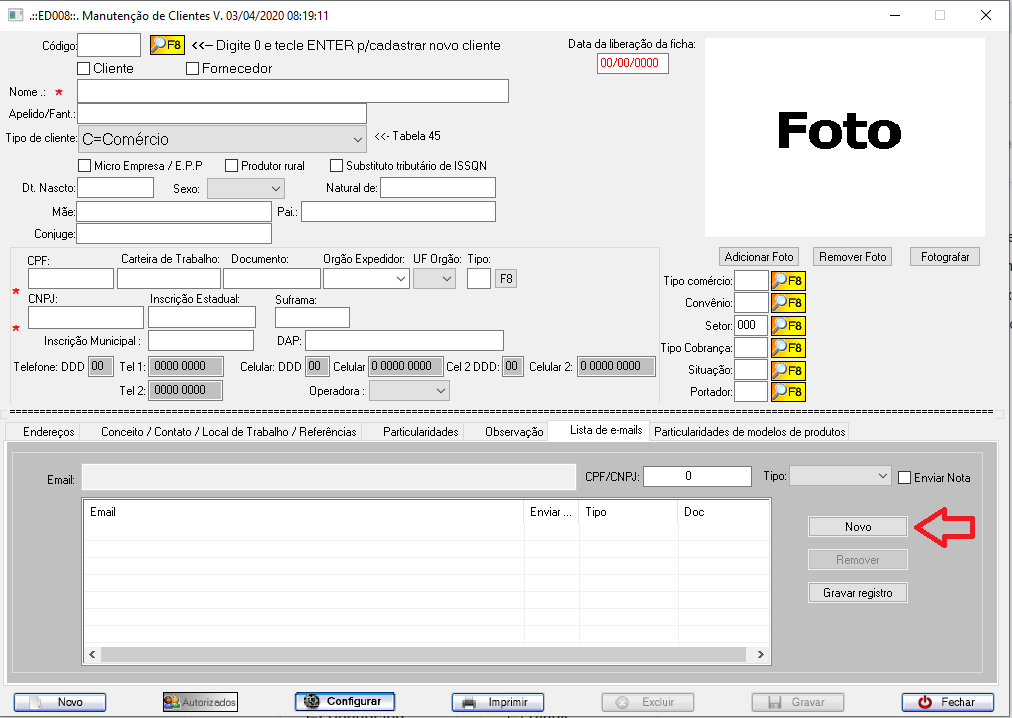Image resolution: width=1012 pixels, height=718 pixels.
Task: Click the Situação F8 search icon
Action: click(787, 370)
